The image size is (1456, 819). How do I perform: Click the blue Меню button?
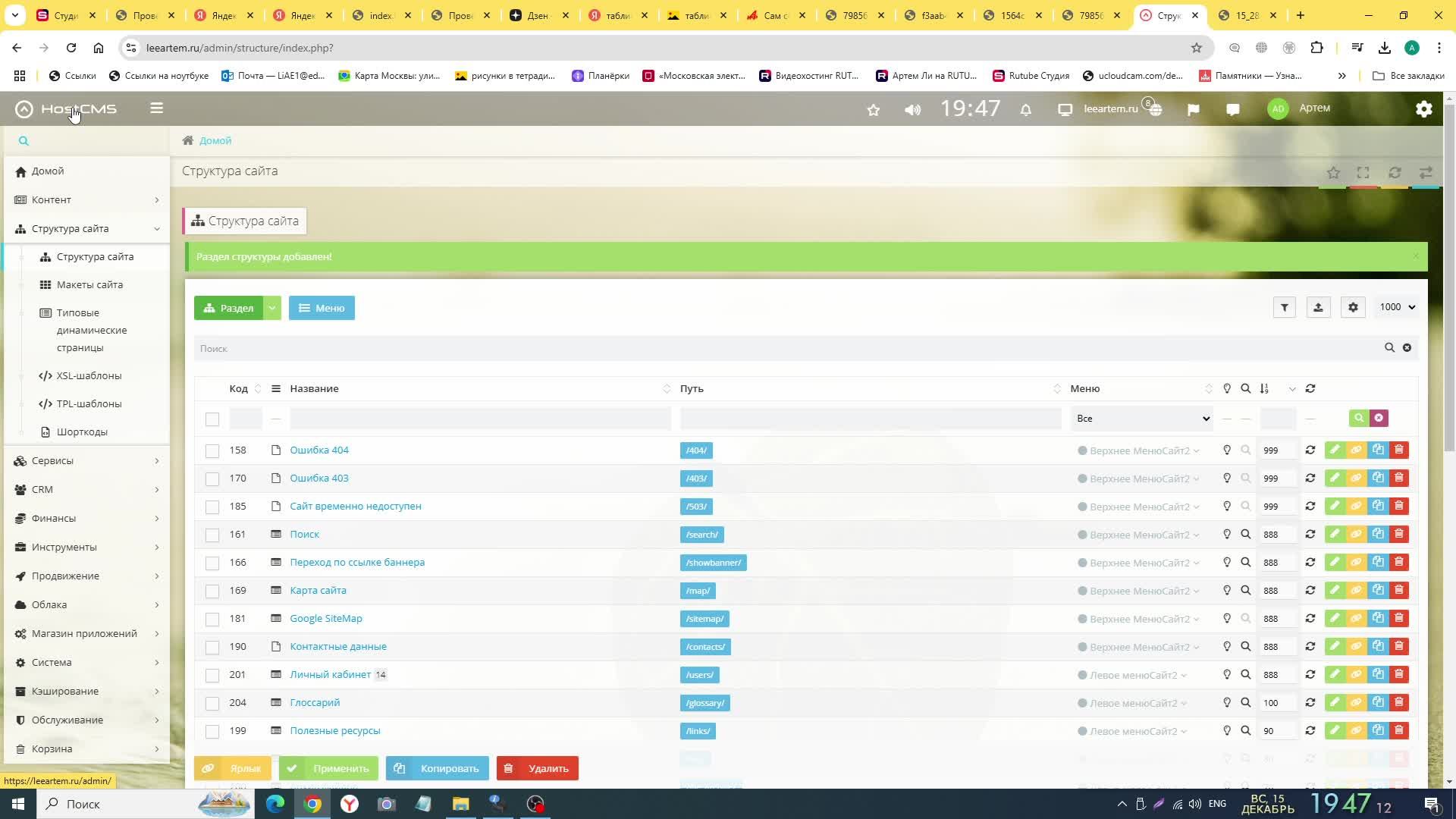tap(322, 309)
